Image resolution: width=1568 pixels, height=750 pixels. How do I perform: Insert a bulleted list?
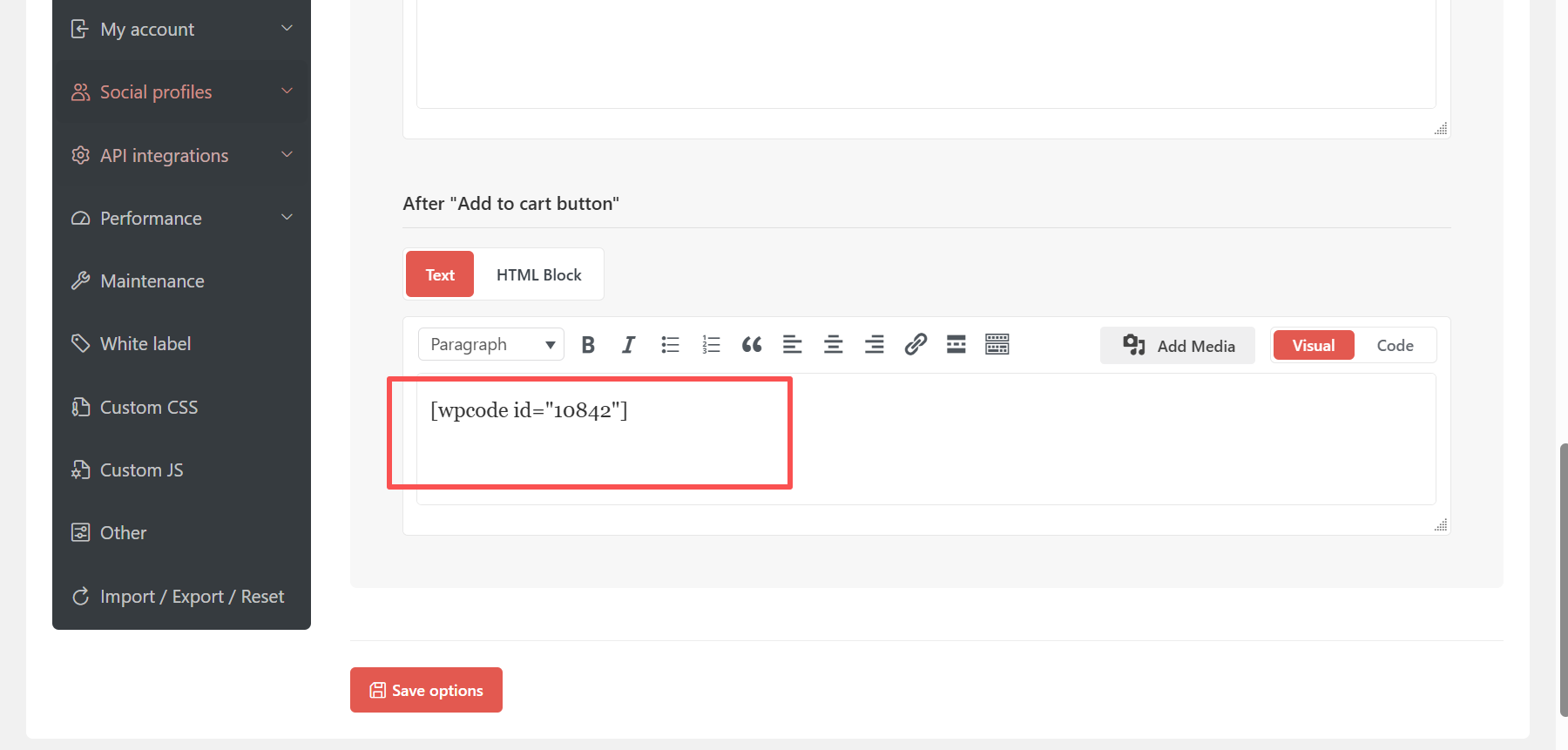coord(670,345)
